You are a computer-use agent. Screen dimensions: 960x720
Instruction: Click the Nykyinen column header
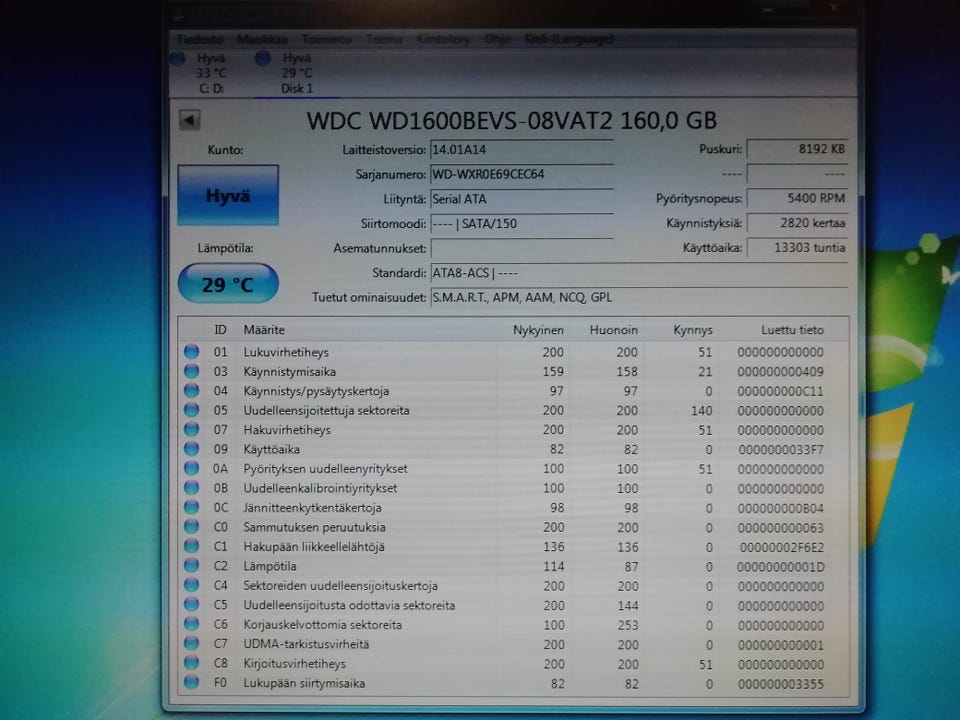tap(538, 330)
